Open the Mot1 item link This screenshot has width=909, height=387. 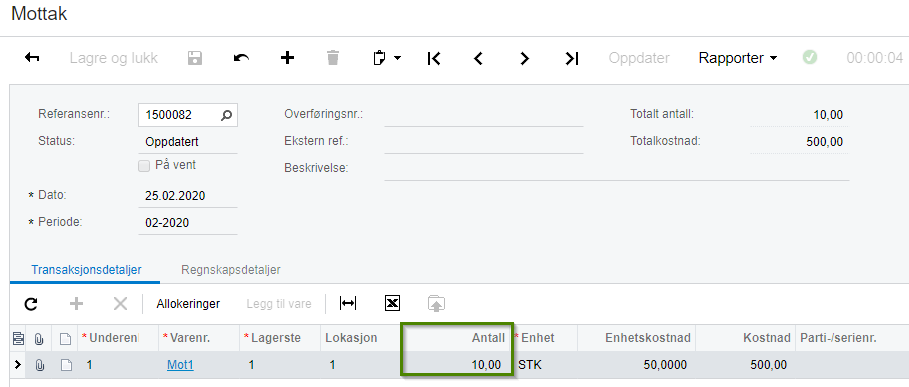click(x=180, y=365)
